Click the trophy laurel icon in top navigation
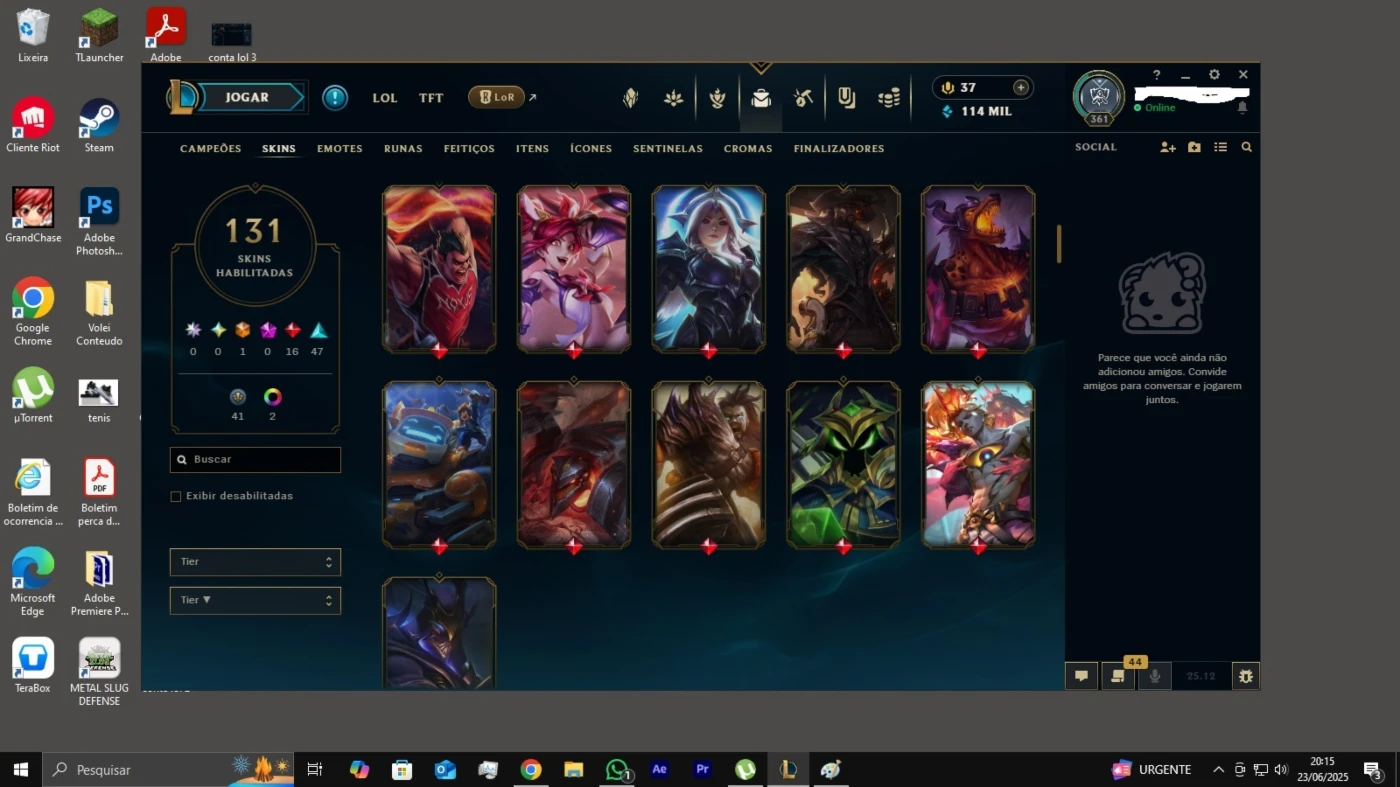Viewport: 1400px width, 787px height. pyautogui.click(x=717, y=98)
